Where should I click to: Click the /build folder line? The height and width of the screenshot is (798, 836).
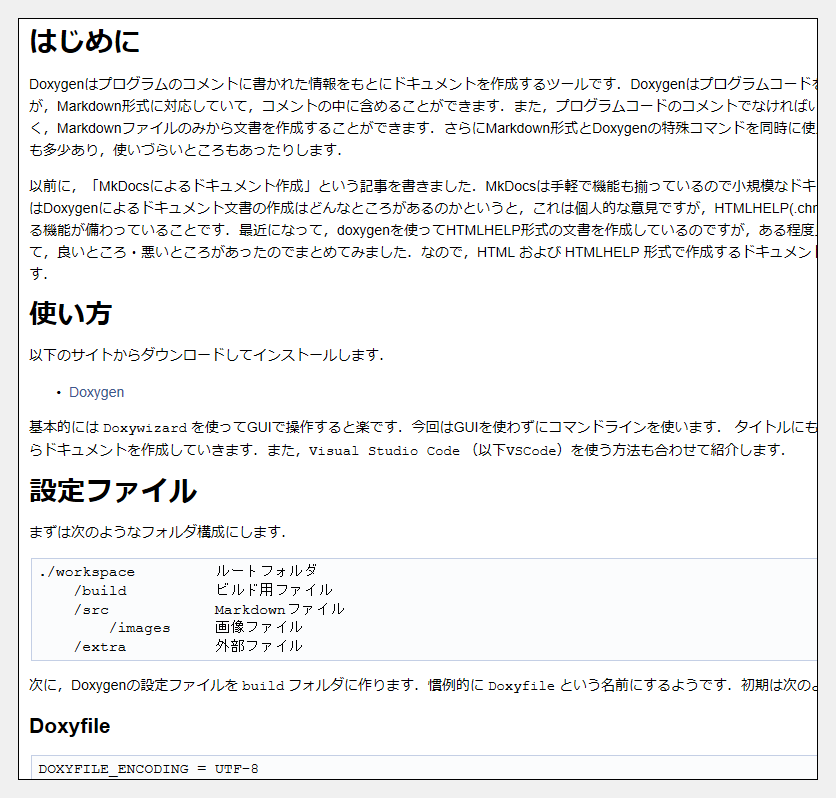[x=100, y=591]
